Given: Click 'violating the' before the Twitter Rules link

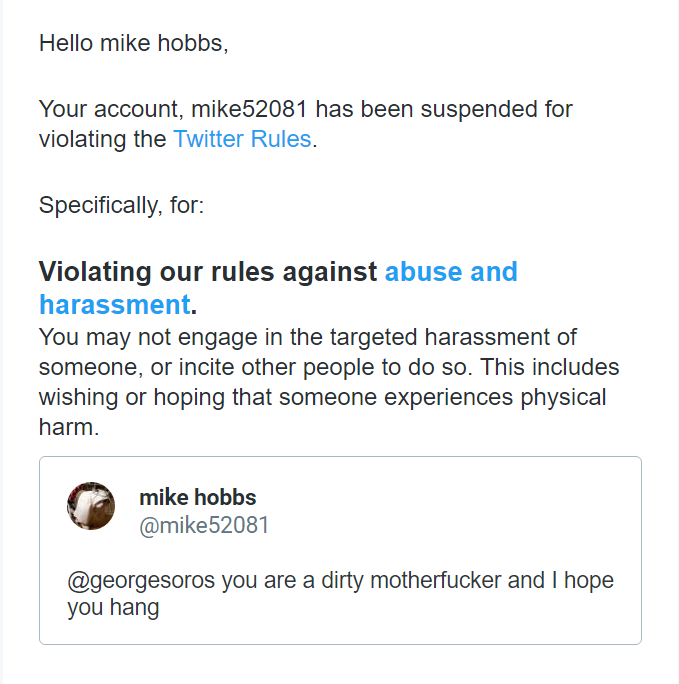Looking at the screenshot, I should coord(102,139).
